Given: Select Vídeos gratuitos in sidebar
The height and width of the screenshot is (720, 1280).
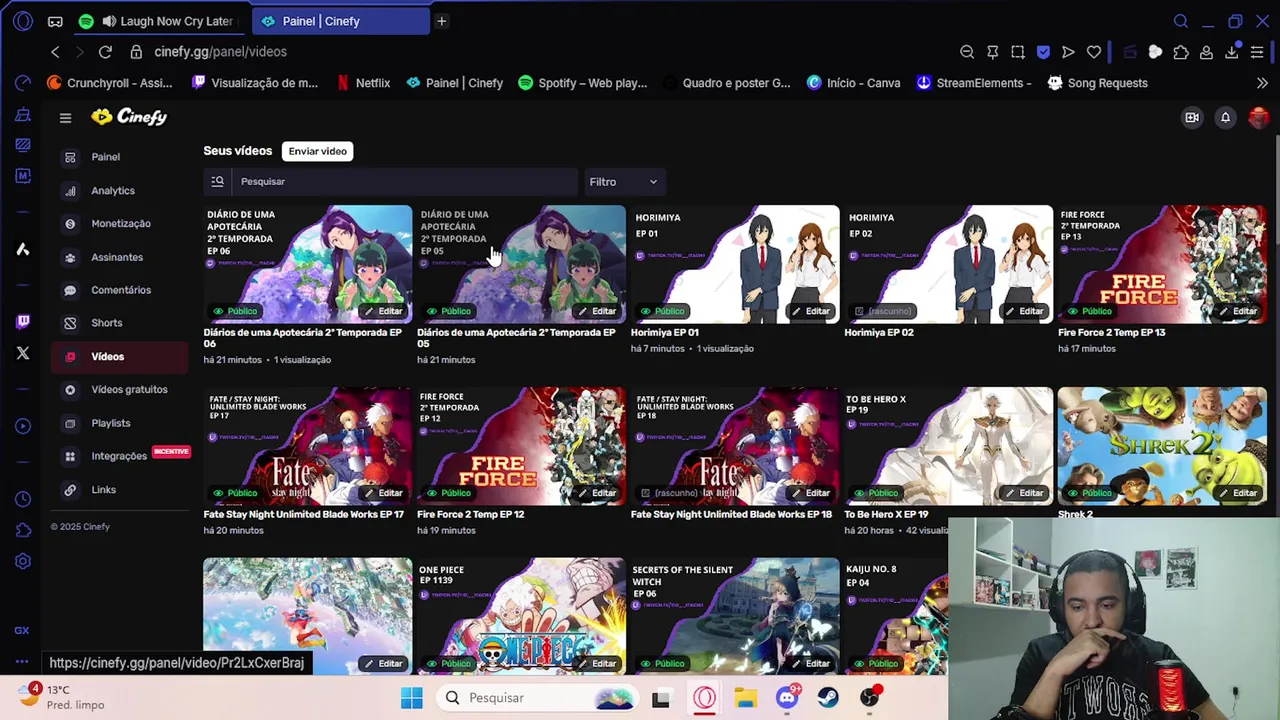Looking at the screenshot, I should point(119,390).
